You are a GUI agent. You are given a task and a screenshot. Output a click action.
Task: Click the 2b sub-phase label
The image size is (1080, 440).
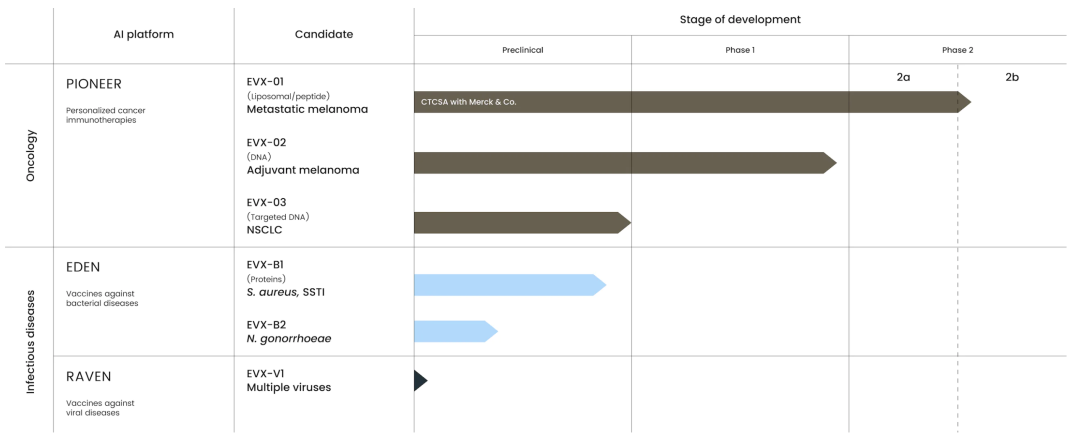coord(1012,77)
